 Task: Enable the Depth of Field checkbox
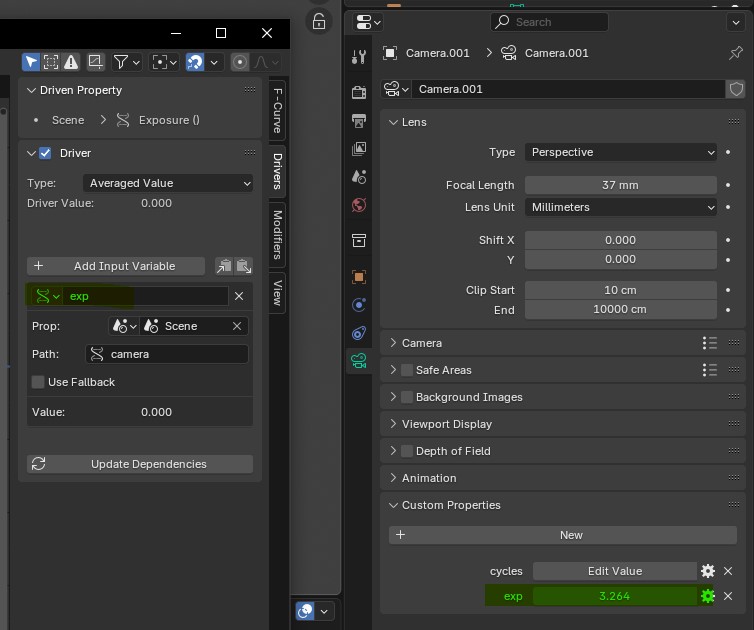(x=407, y=451)
